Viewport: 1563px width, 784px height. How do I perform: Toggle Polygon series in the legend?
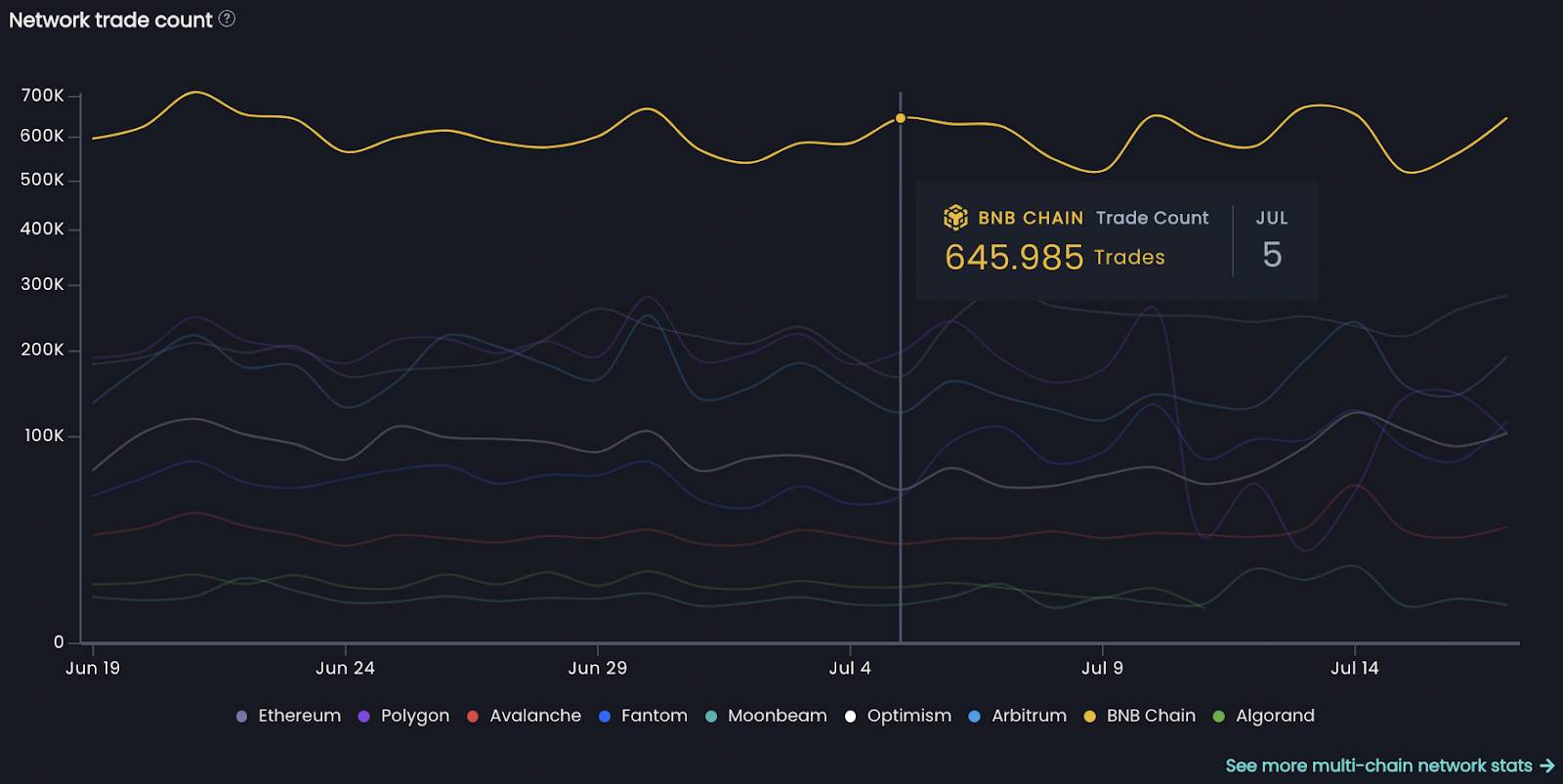[x=403, y=716]
